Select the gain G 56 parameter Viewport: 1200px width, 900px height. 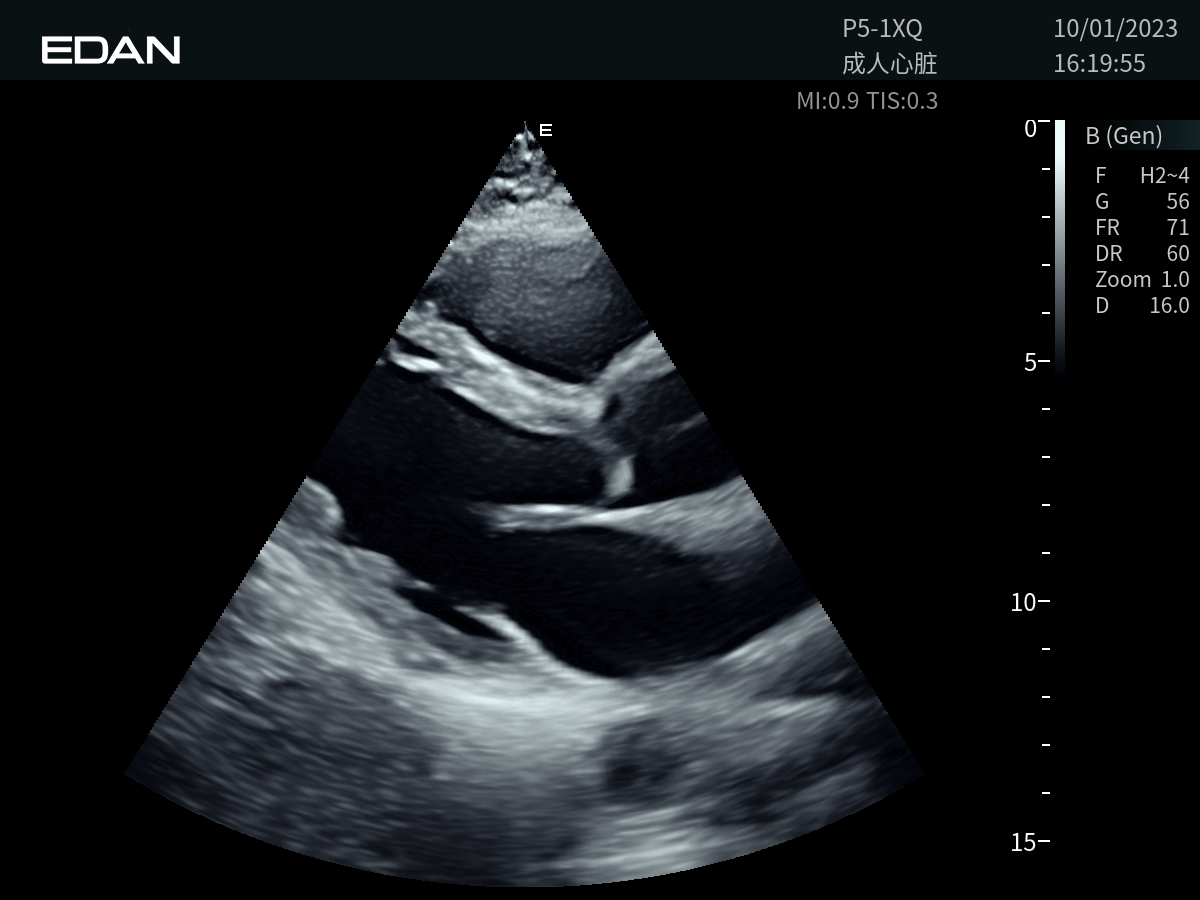coord(1142,202)
